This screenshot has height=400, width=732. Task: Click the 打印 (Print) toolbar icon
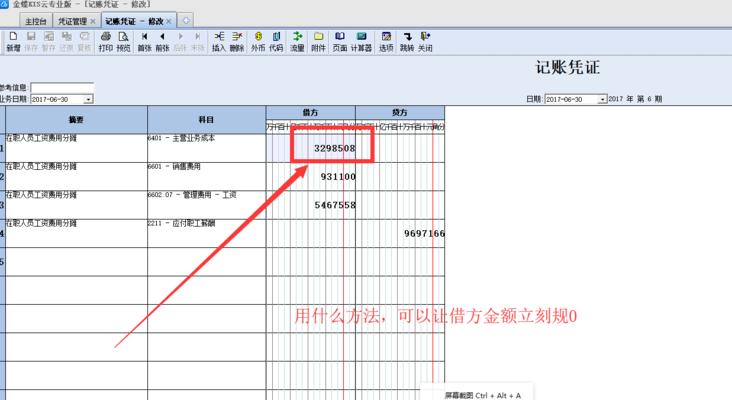(x=106, y=42)
